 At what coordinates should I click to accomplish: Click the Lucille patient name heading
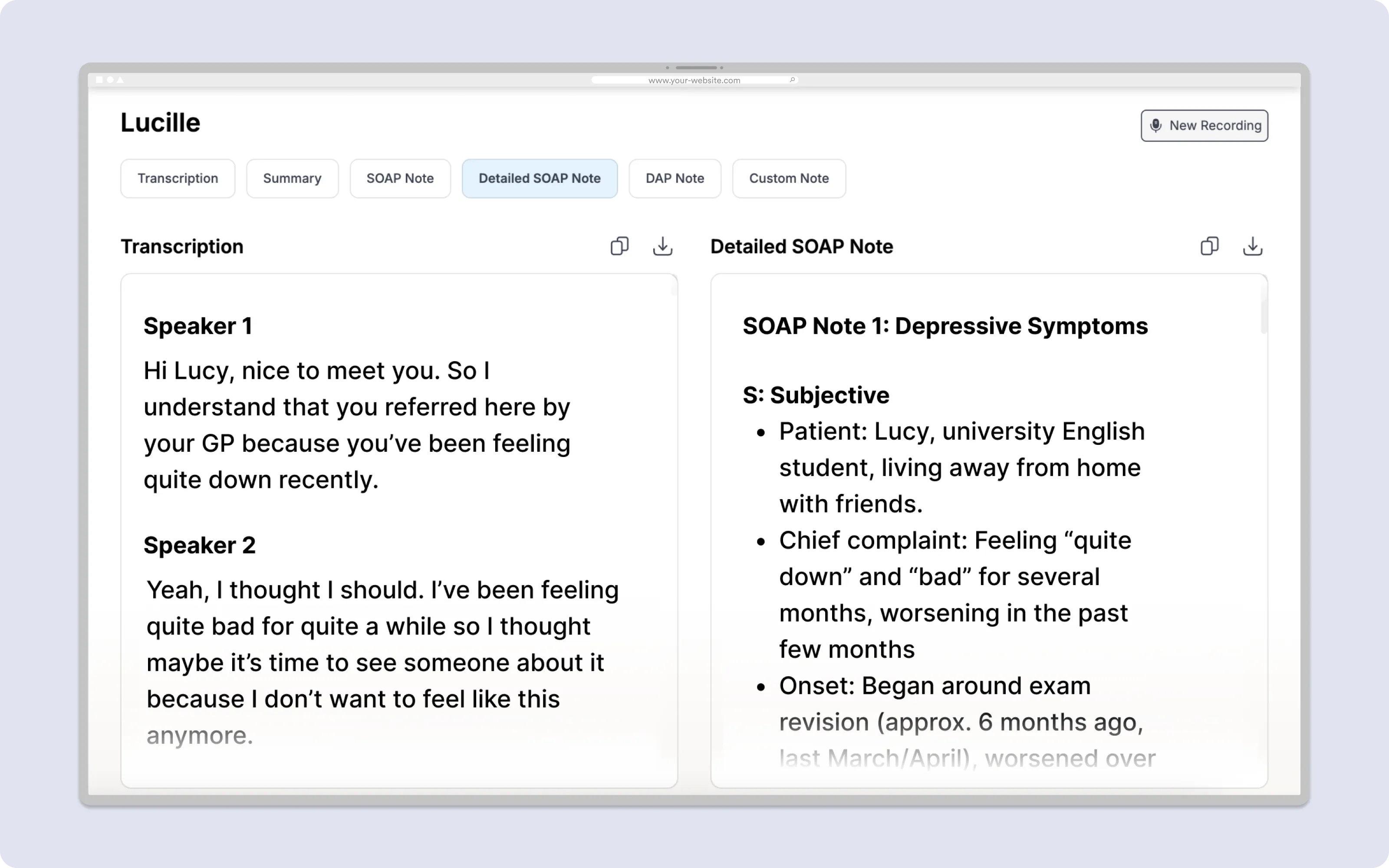click(x=160, y=122)
